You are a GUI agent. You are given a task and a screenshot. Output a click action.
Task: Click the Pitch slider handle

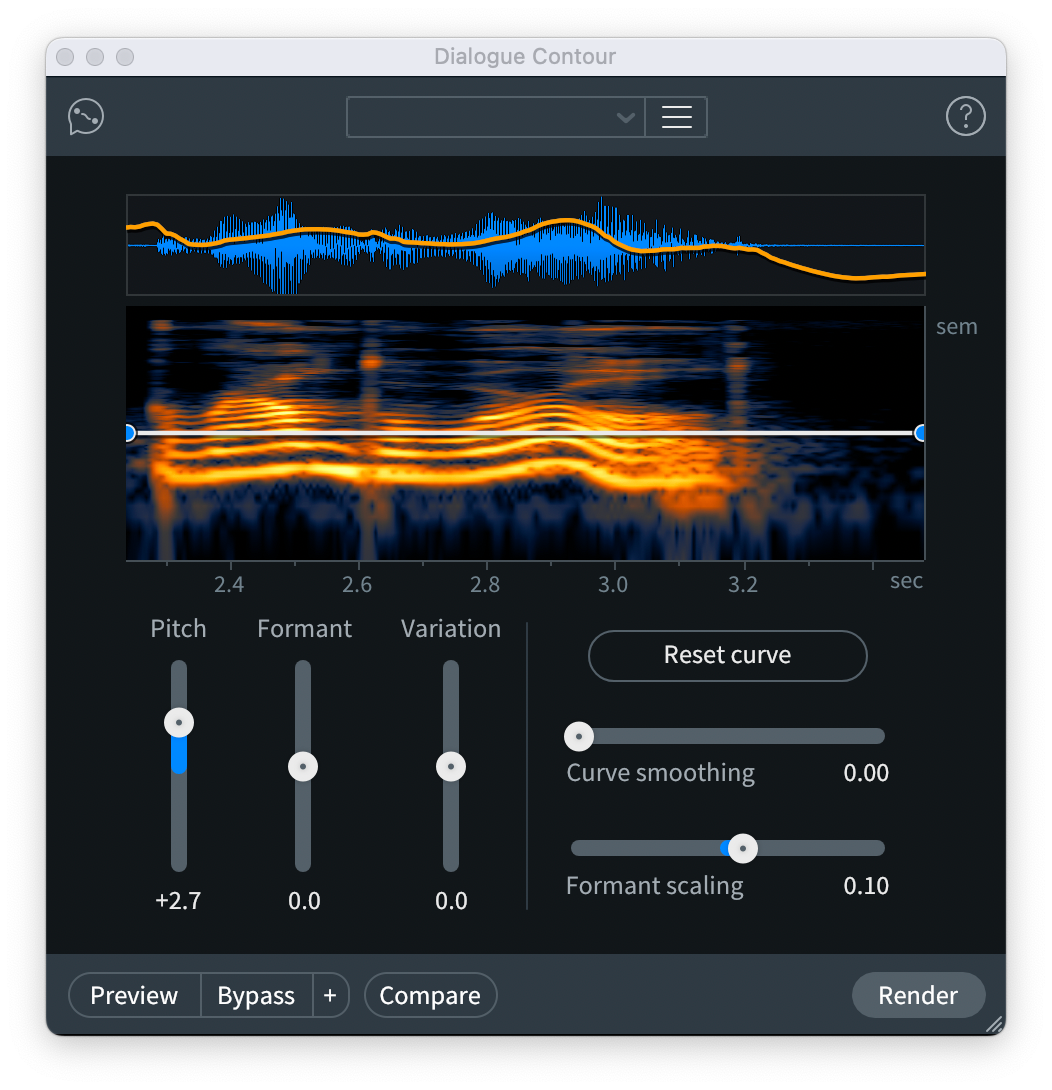point(179,722)
